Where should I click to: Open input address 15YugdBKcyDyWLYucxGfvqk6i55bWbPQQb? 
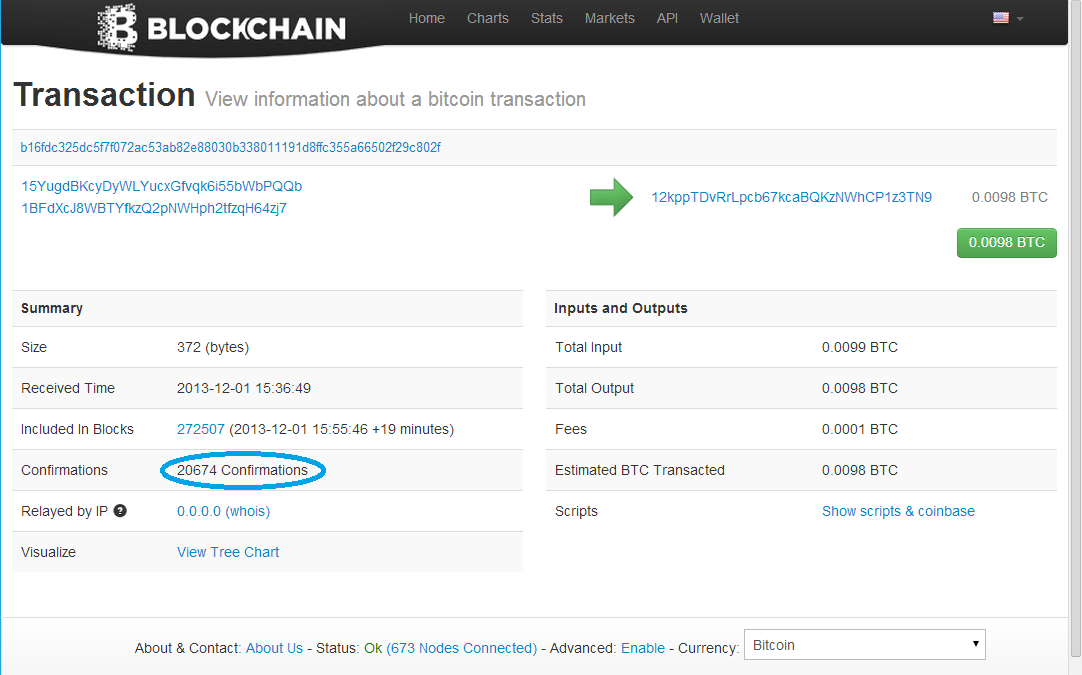tap(161, 186)
